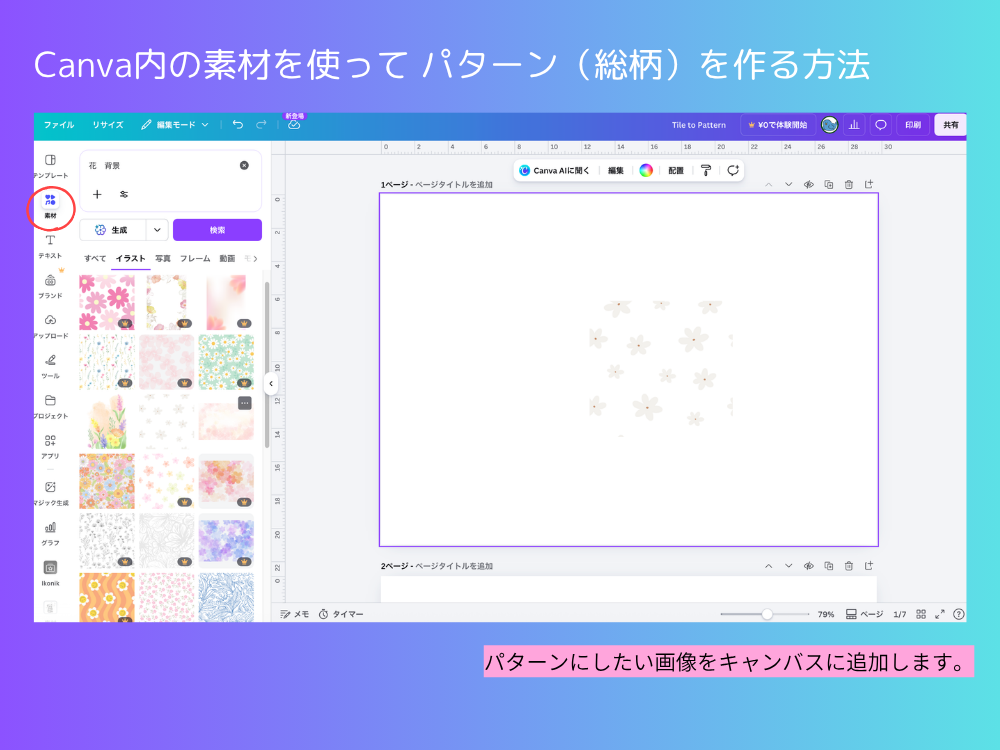Enter fullscreen with the expand arrows icon
Viewport: 1000px width, 750px height.
[x=939, y=614]
